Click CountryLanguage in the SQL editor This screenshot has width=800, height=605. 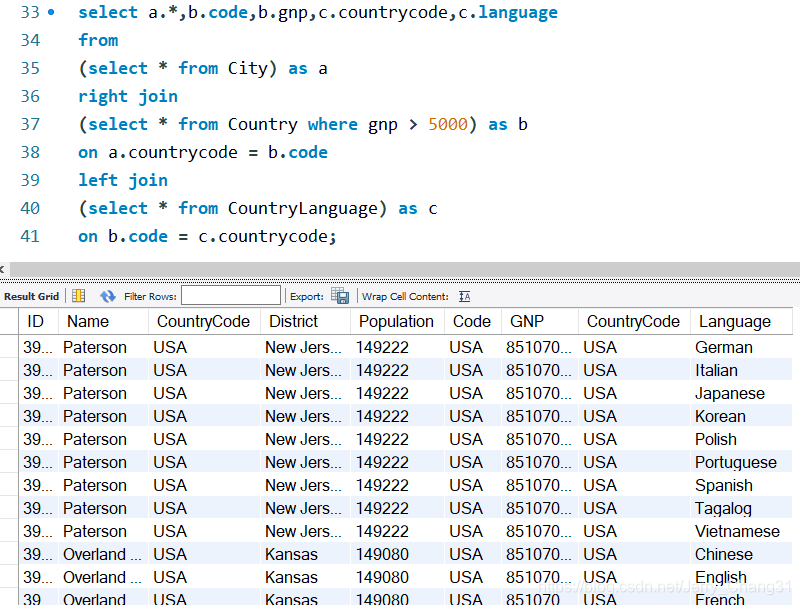[x=303, y=209]
